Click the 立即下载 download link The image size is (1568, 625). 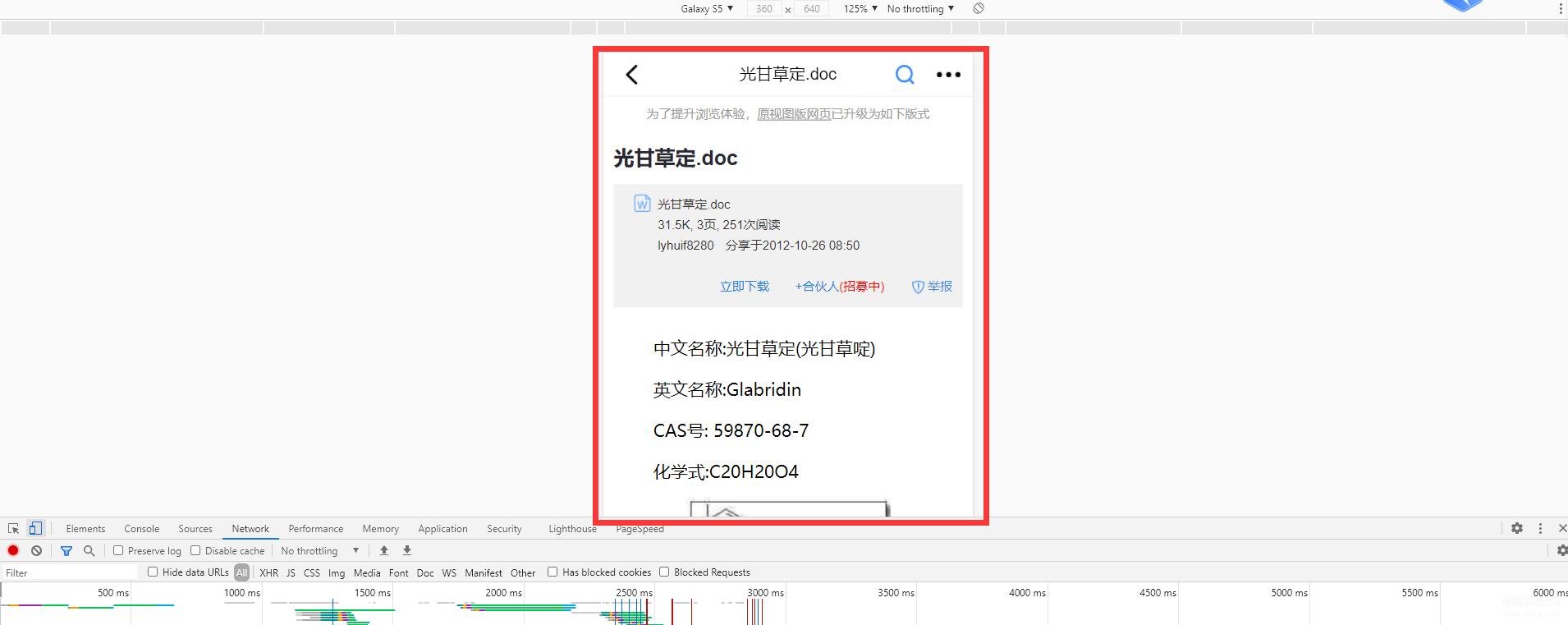[745, 286]
